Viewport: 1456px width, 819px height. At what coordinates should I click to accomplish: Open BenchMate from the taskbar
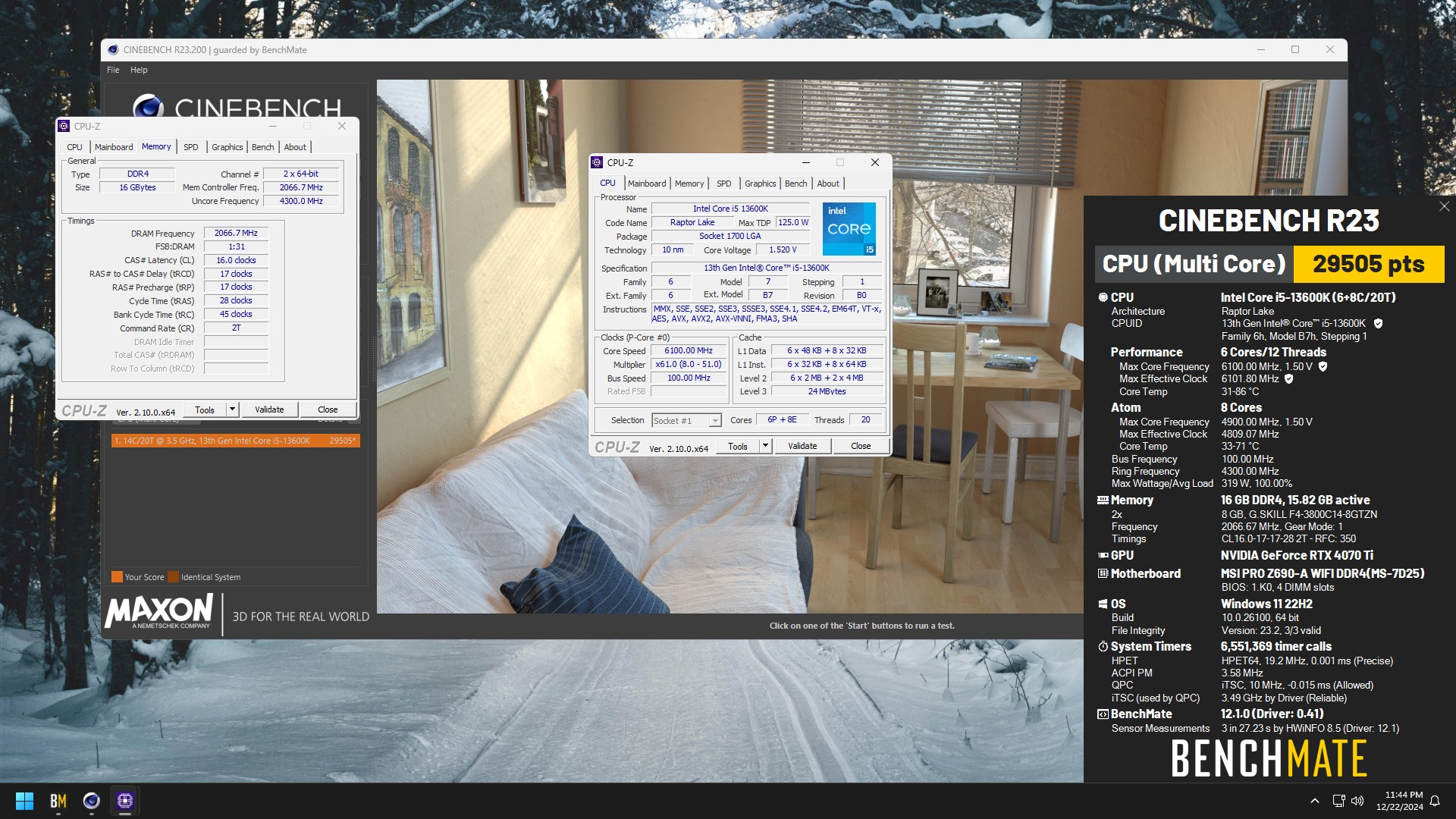58,801
